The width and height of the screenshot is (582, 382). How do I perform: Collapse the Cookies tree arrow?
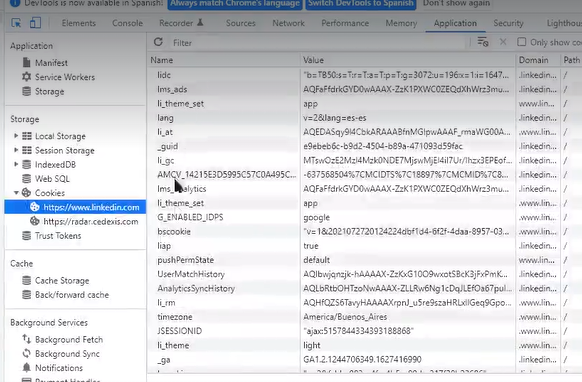[x=16, y=193]
